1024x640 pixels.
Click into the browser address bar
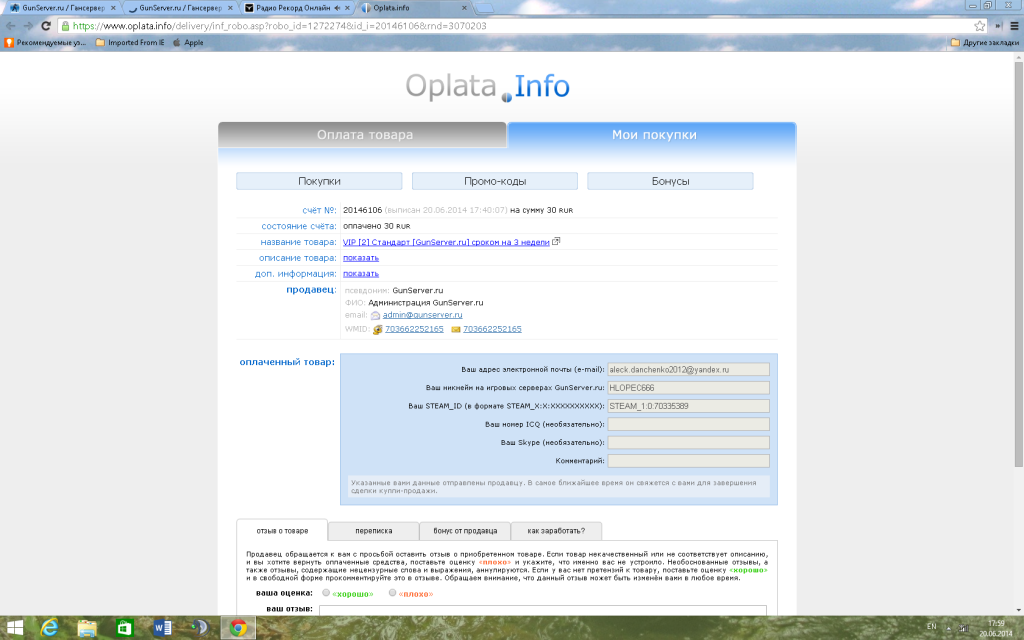(x=500, y=26)
